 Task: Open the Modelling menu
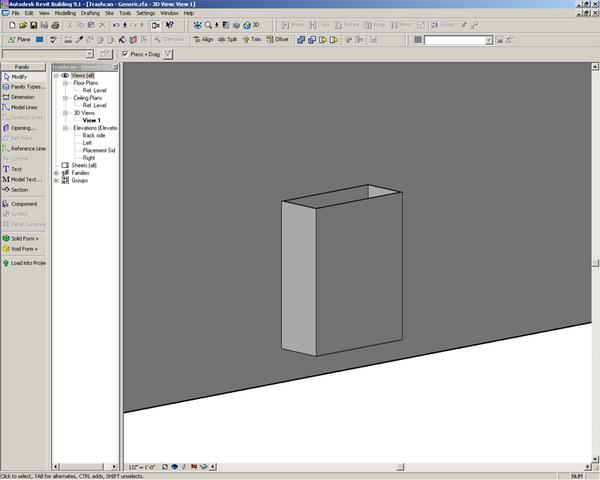[64, 13]
